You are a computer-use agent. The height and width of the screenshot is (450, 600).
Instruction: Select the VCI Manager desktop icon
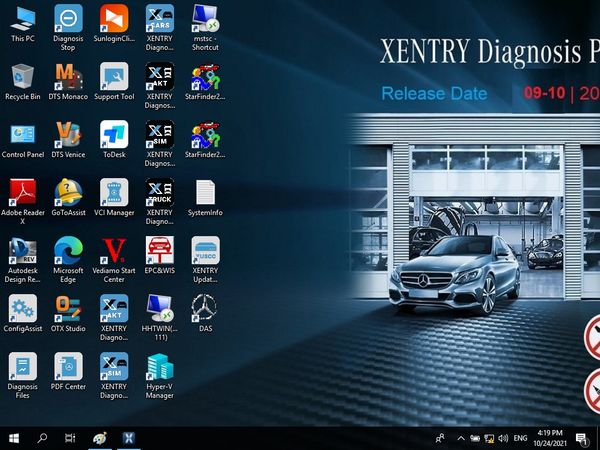point(114,192)
